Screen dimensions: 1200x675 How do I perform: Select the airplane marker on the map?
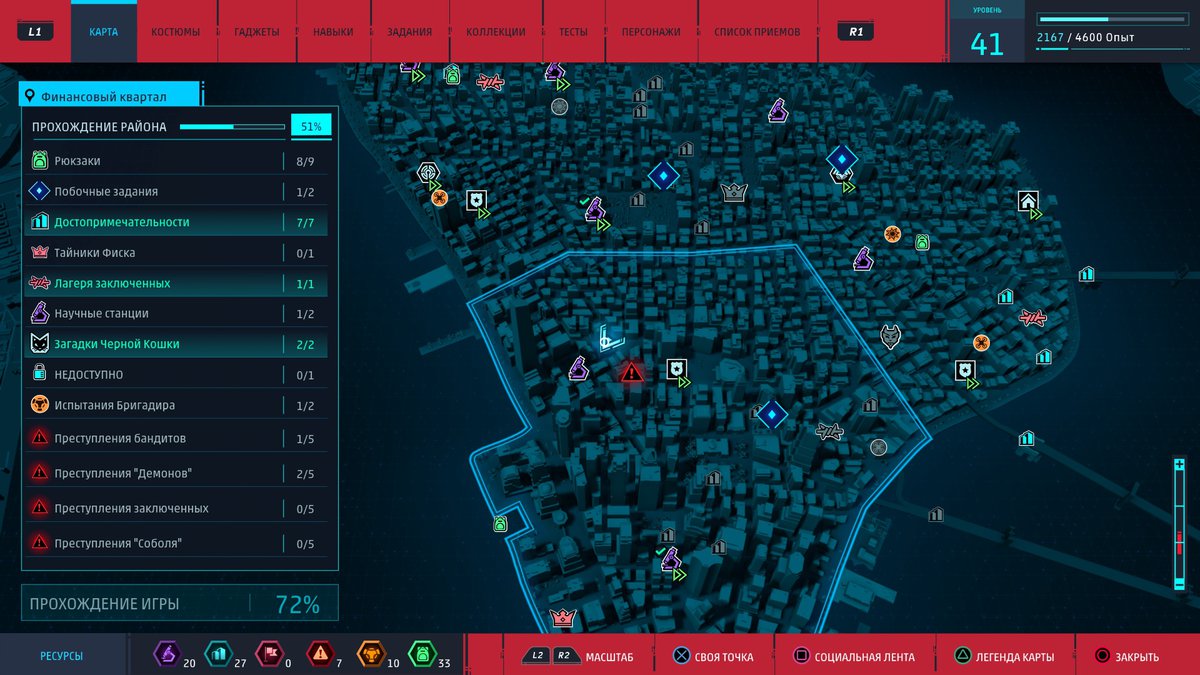click(x=829, y=431)
